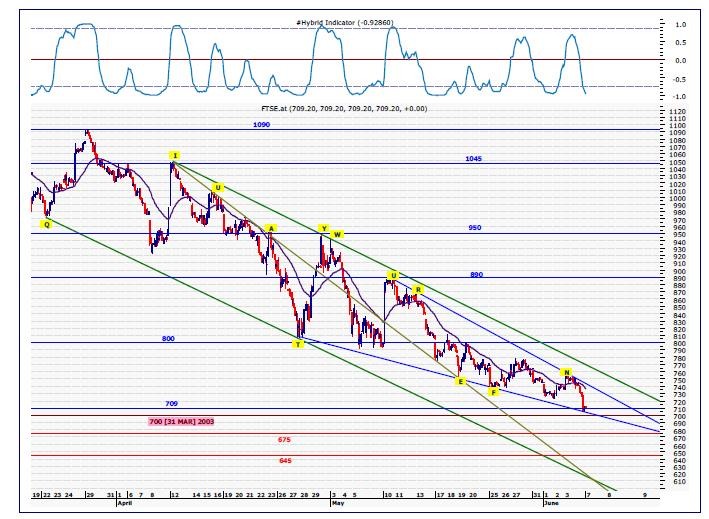The height and width of the screenshot is (519, 709).
Task: Select the yellow I marker at the April peak
Action: pos(175,156)
